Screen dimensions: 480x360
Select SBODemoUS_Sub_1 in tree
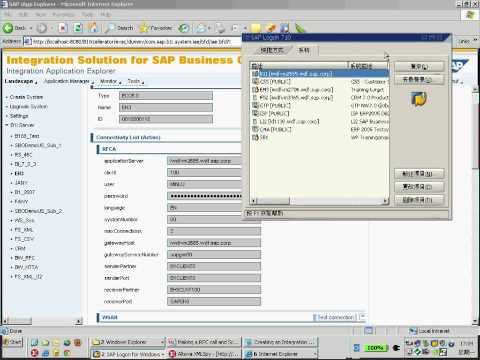[x=38, y=145]
